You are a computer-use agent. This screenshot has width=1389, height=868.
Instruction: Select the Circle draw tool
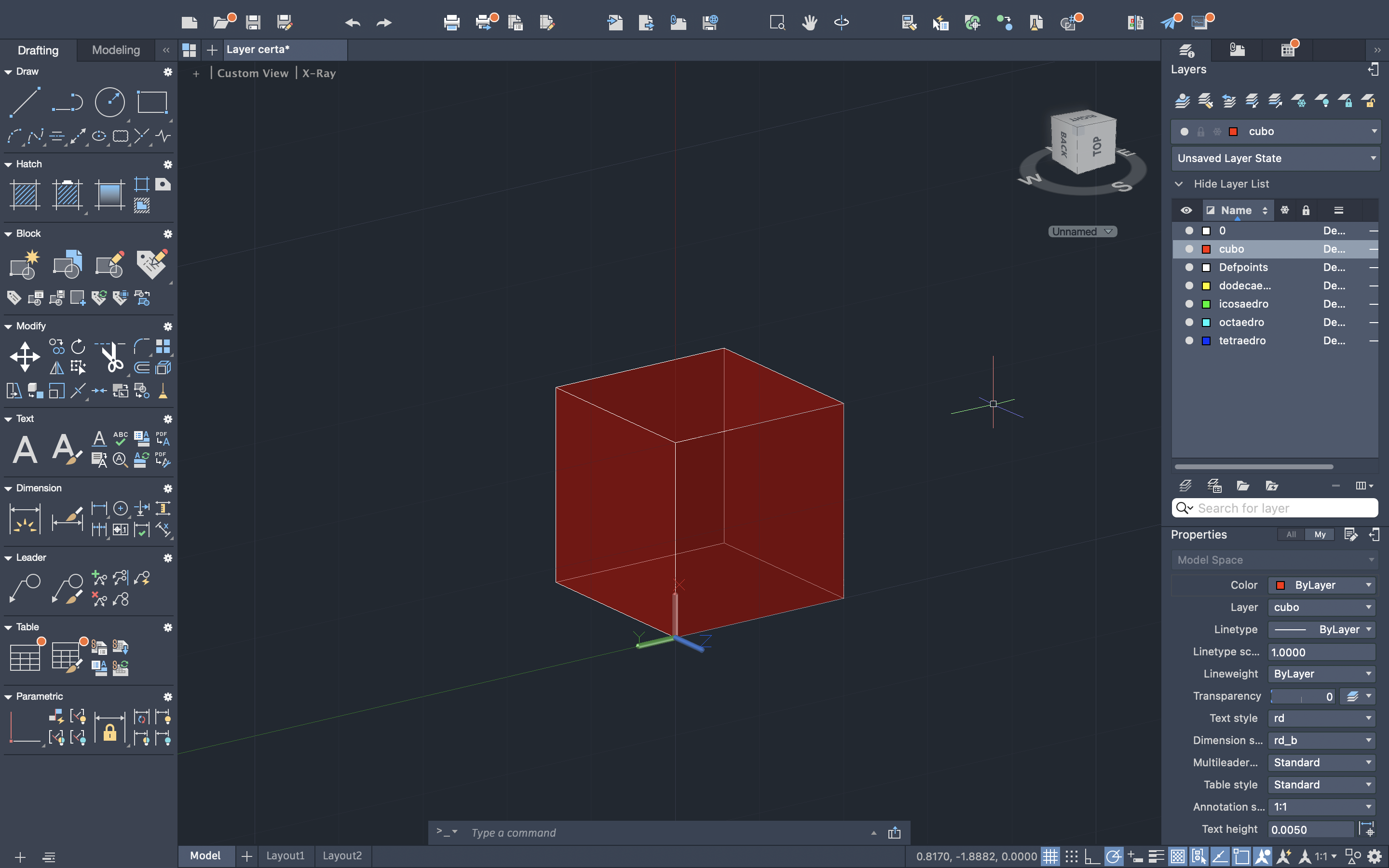[x=109, y=103]
